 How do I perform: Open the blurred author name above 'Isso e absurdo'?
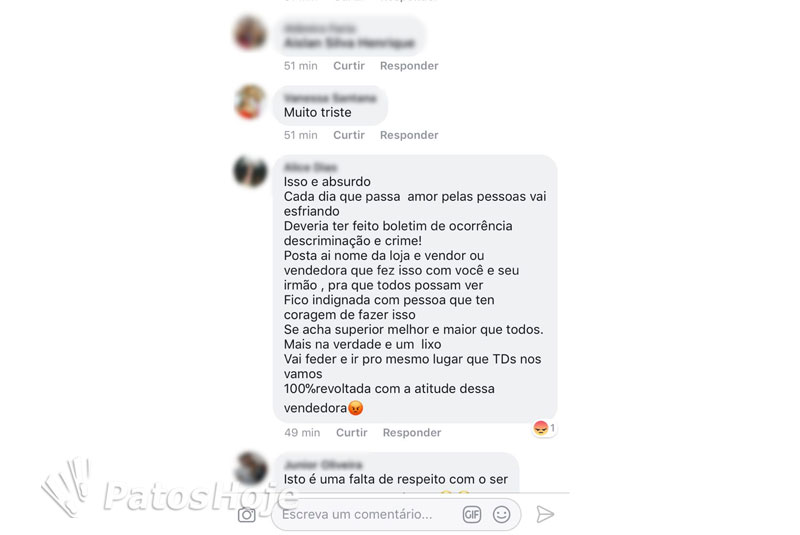[311, 167]
